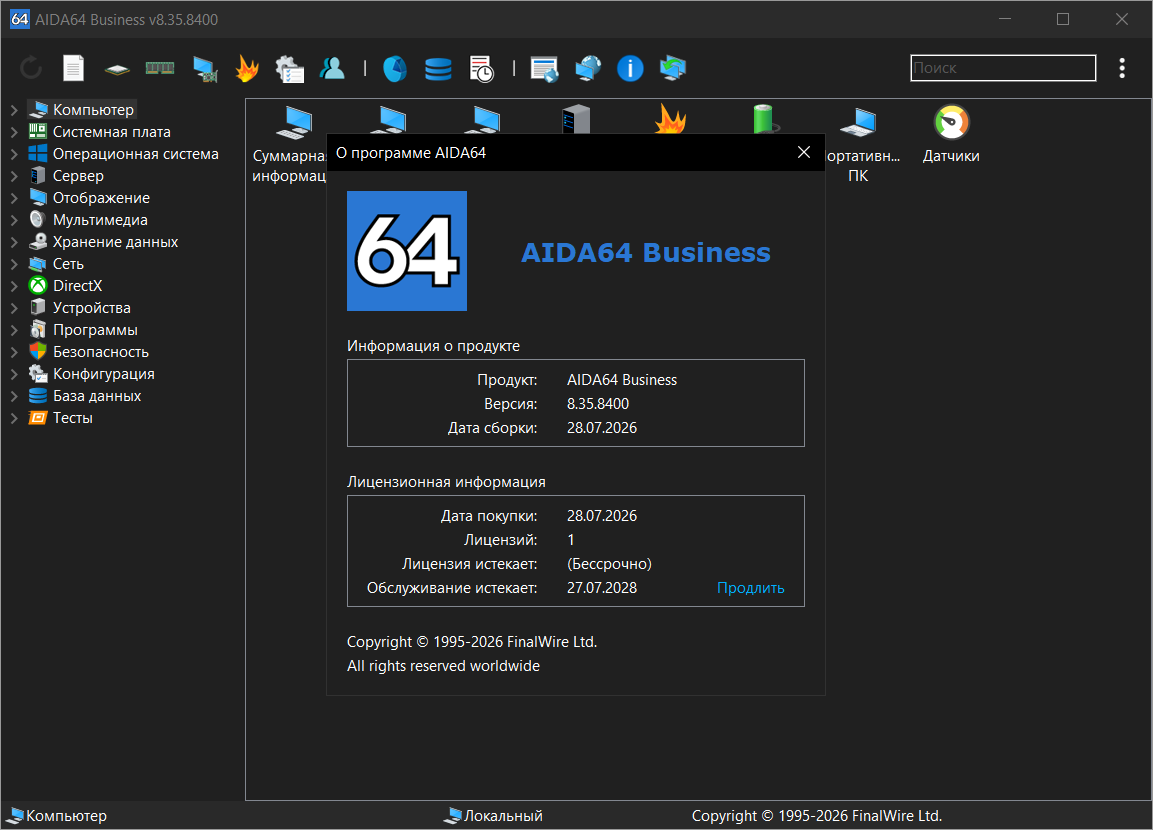Click the green memory module toolbar icon

(x=160, y=68)
